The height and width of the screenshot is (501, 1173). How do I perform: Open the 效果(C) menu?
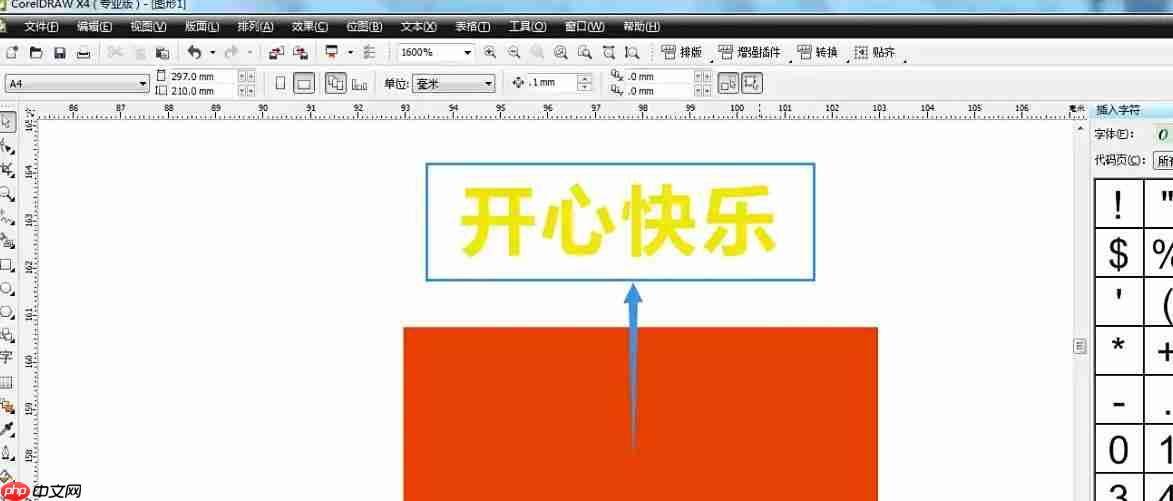pyautogui.click(x=310, y=27)
